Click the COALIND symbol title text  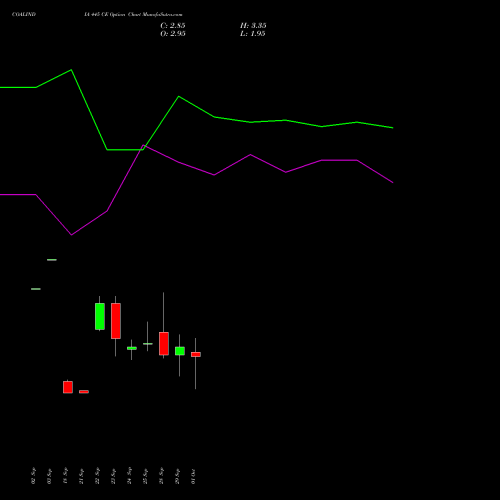[x=24, y=15]
